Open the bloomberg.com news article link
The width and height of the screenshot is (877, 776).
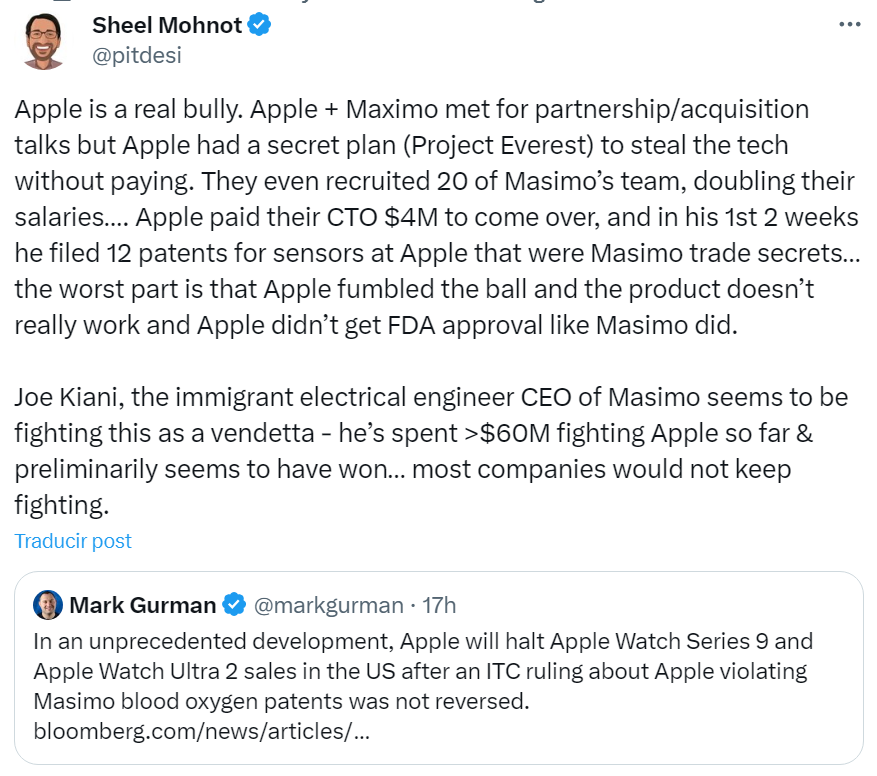tap(202, 731)
